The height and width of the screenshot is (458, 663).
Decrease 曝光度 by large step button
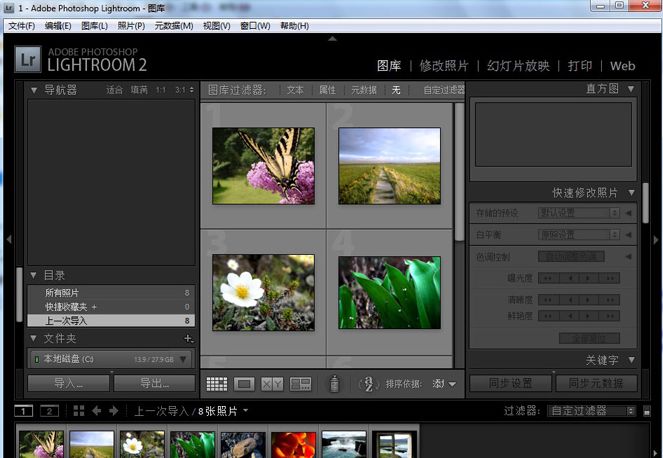coord(548,278)
